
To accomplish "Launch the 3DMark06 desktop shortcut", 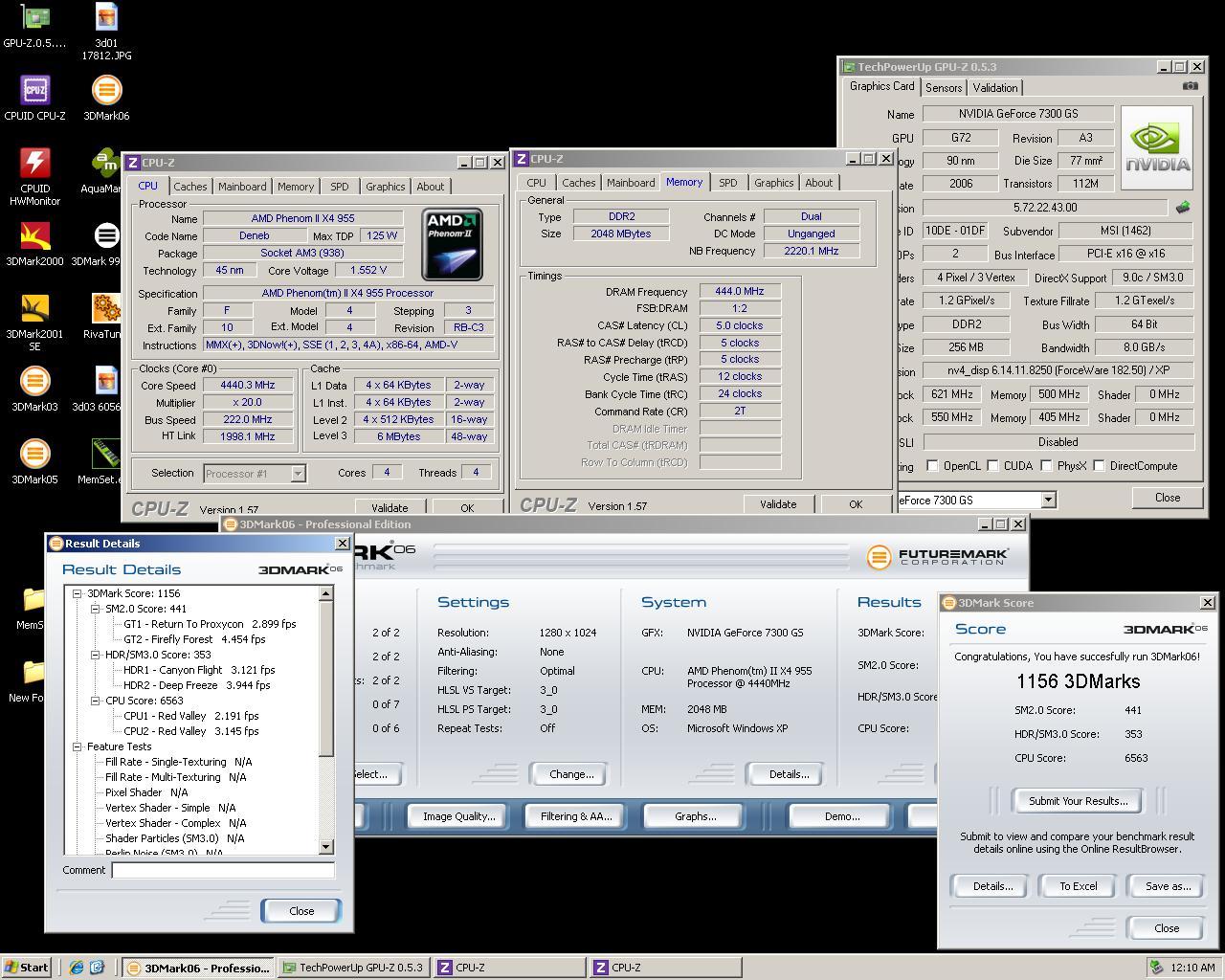I will coord(106,90).
